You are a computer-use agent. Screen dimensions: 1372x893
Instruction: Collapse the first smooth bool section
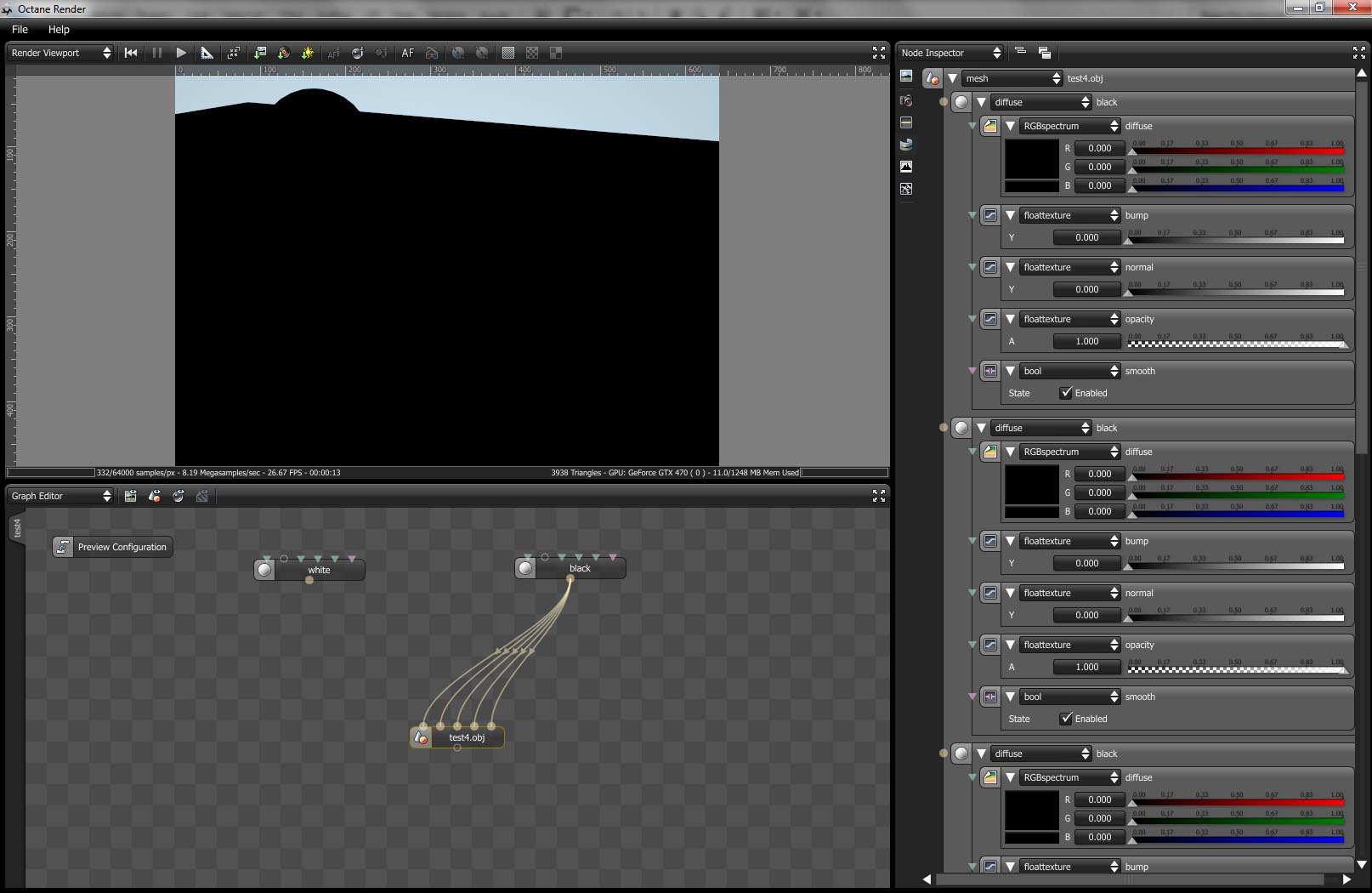pyautogui.click(x=1011, y=371)
